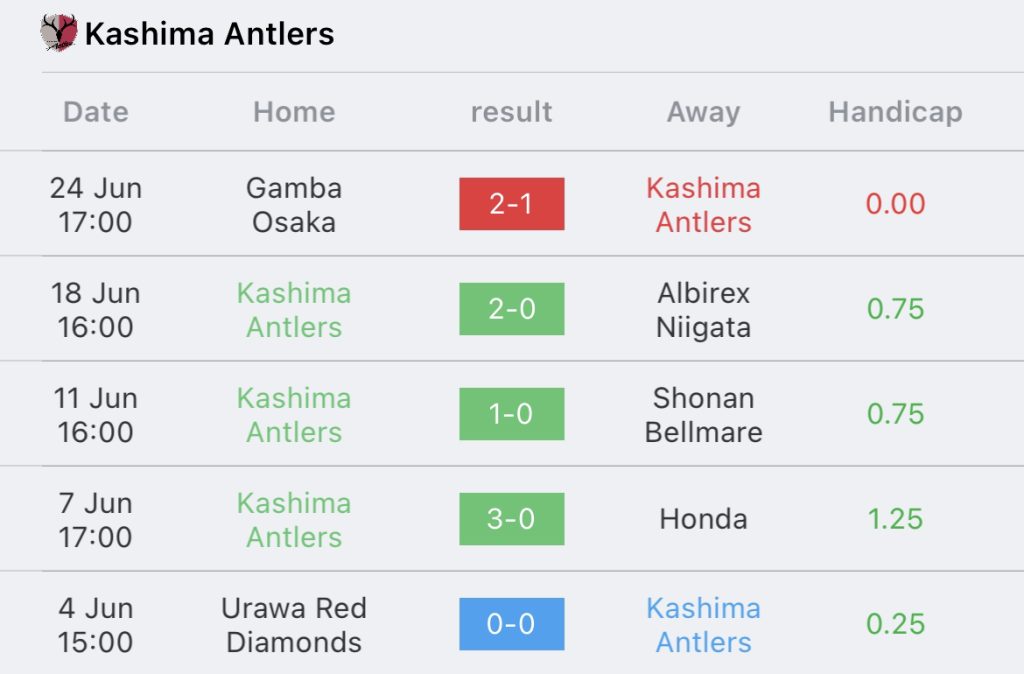
Task: Open Honda away team
Action: (x=703, y=519)
